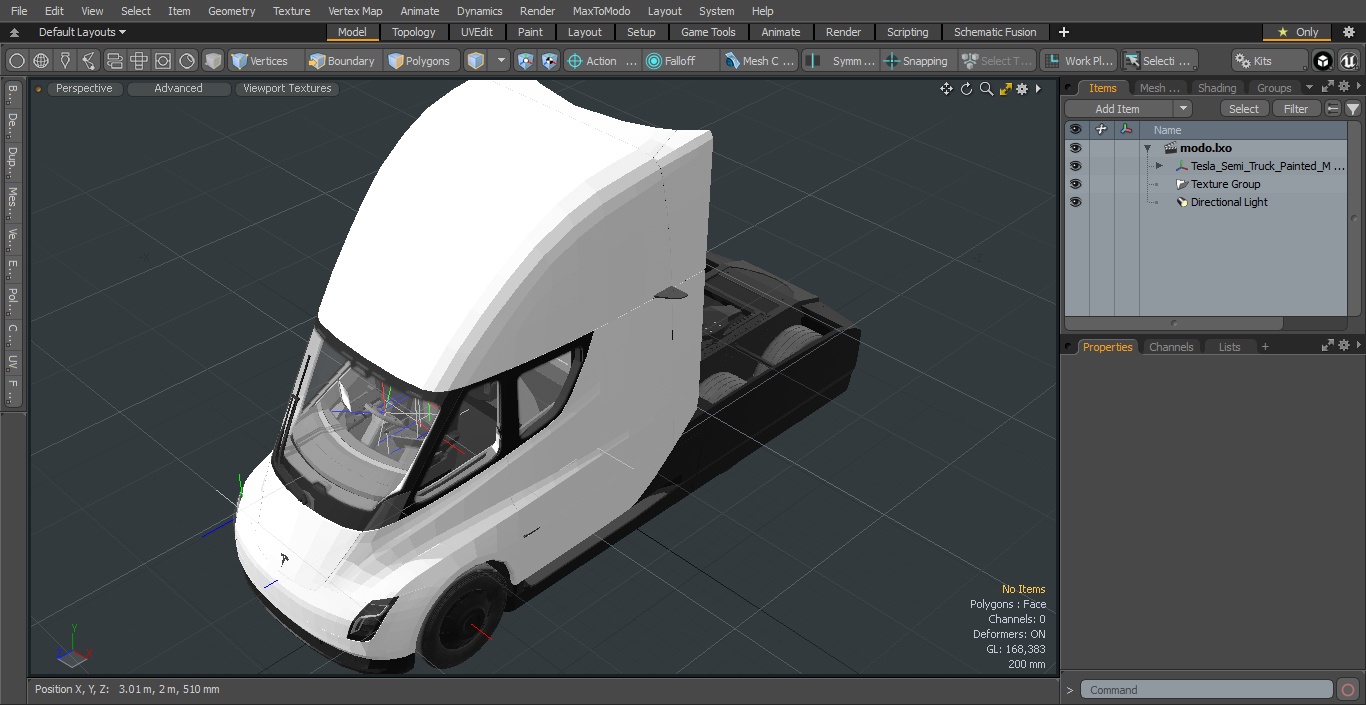This screenshot has width=1366, height=705.
Task: Click the viewport maximize arrows icon
Action: (1006, 89)
